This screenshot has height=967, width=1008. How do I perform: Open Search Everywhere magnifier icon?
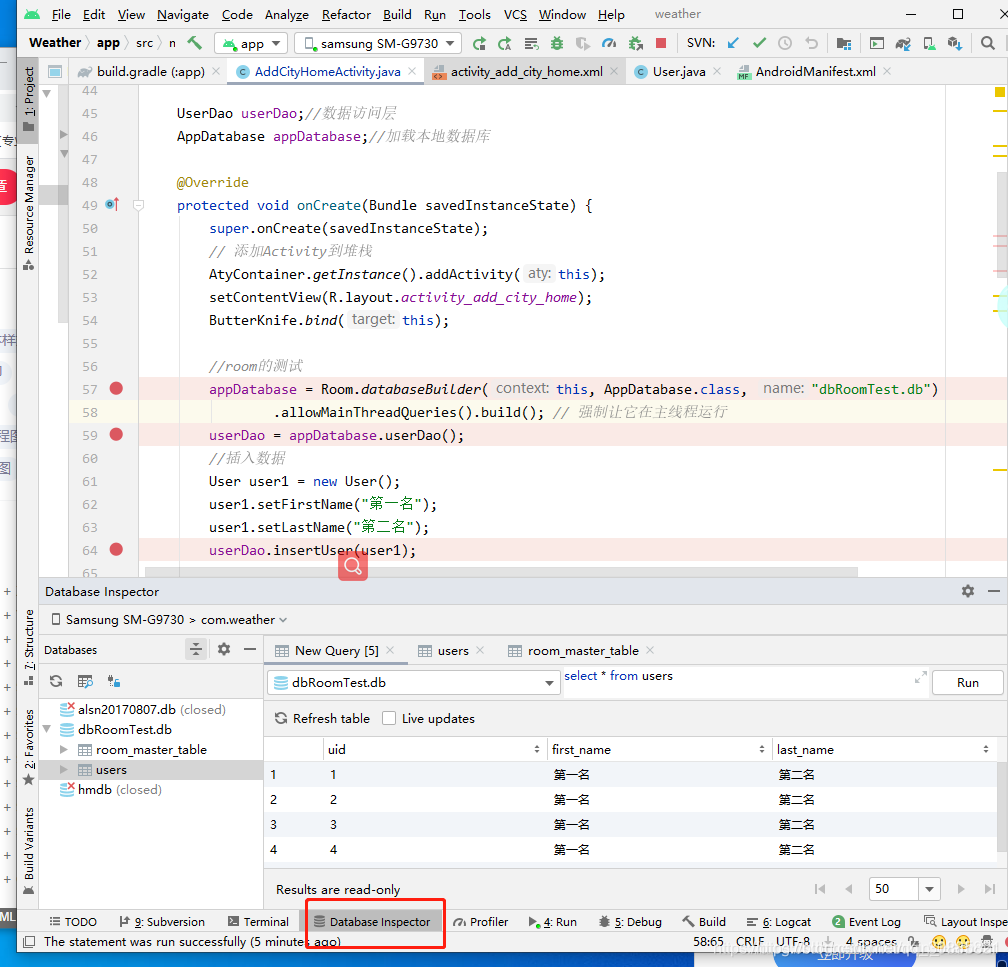987,43
